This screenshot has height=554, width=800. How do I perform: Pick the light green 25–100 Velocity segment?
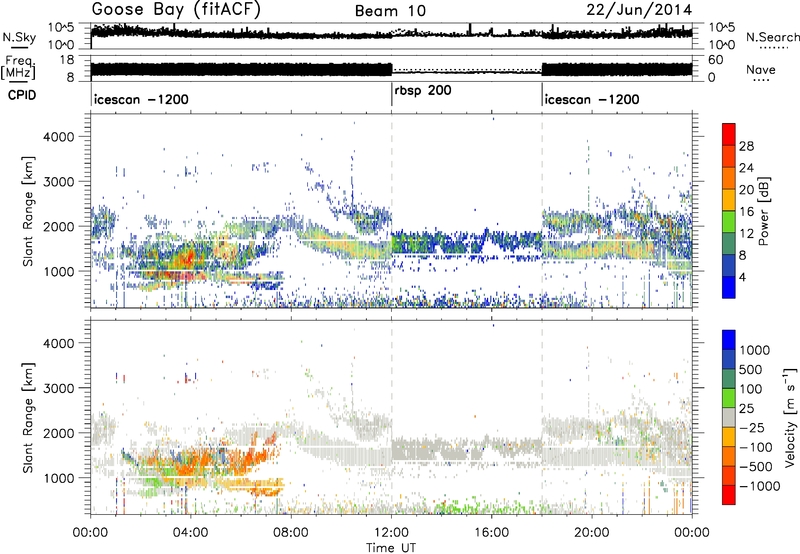click(729, 398)
